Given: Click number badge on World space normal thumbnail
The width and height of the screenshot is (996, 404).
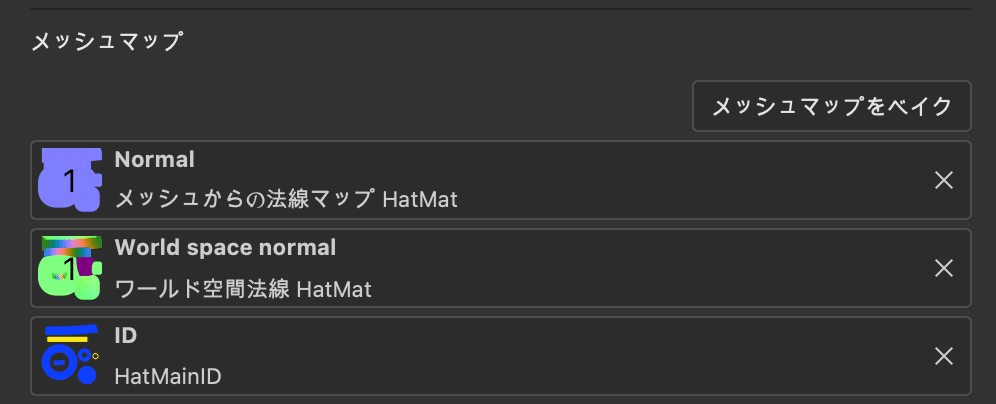Looking at the screenshot, I should (x=69, y=269).
